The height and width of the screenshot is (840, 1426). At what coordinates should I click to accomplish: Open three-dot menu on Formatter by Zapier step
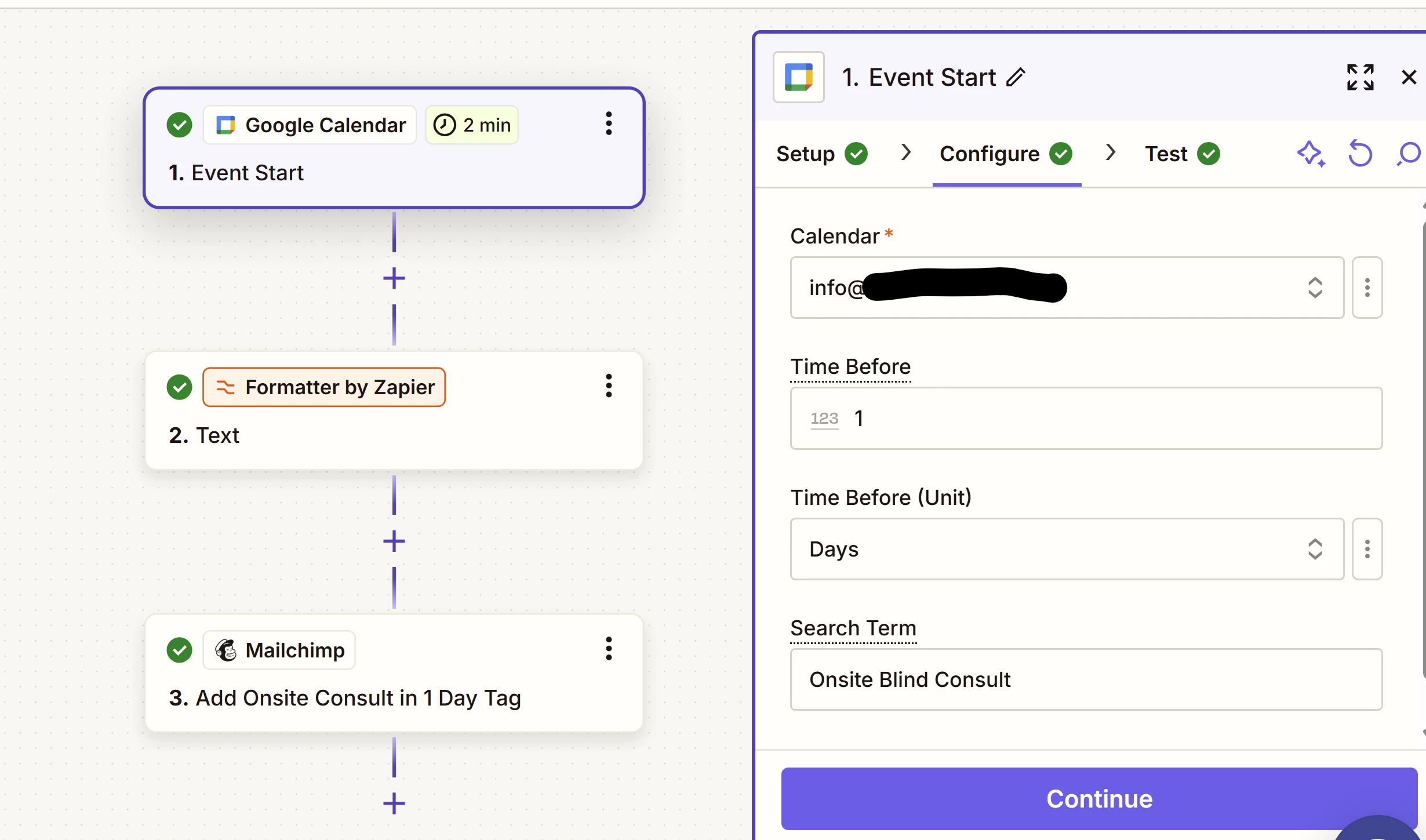click(609, 386)
